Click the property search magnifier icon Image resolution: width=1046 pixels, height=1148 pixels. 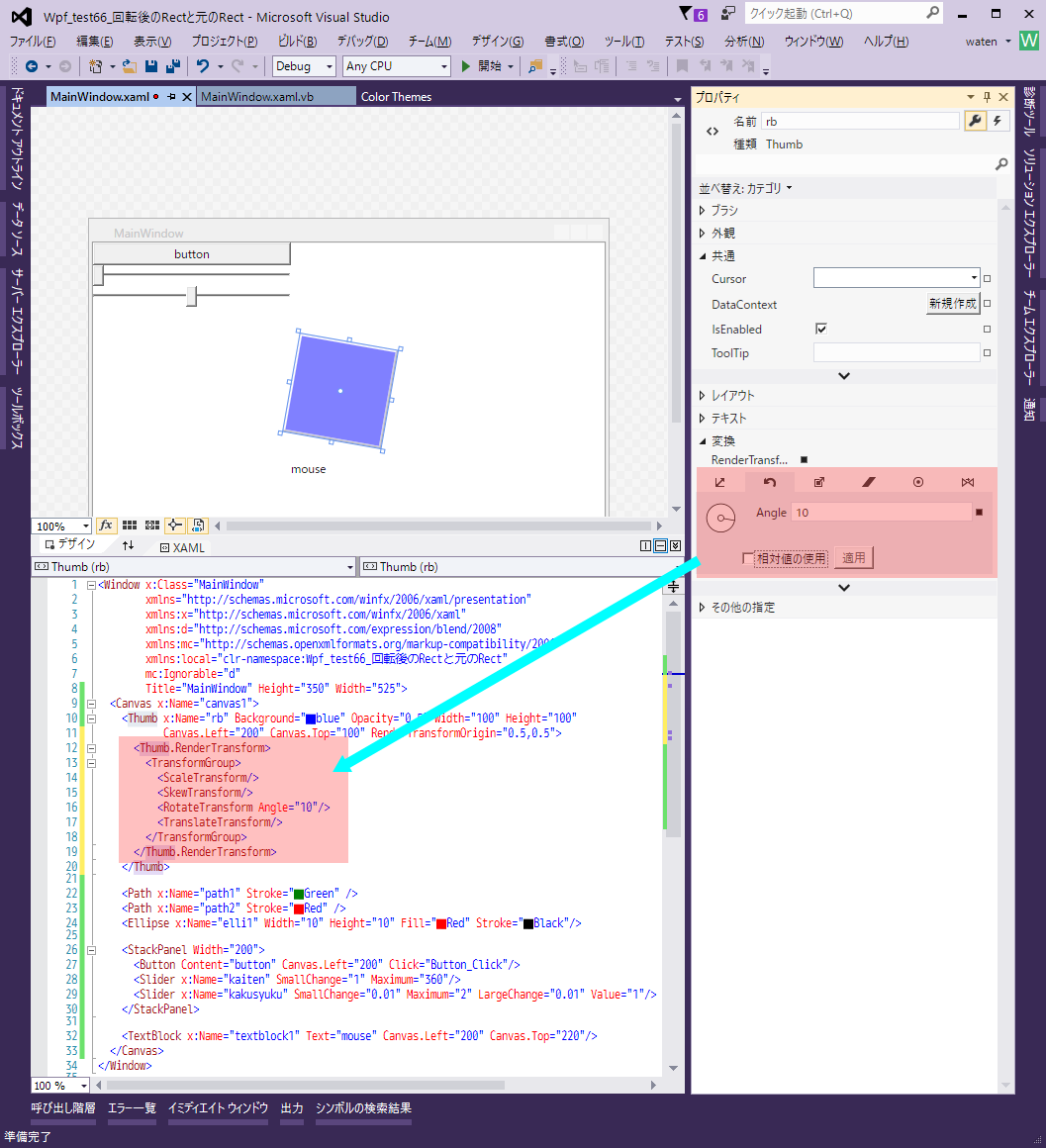tap(1001, 164)
